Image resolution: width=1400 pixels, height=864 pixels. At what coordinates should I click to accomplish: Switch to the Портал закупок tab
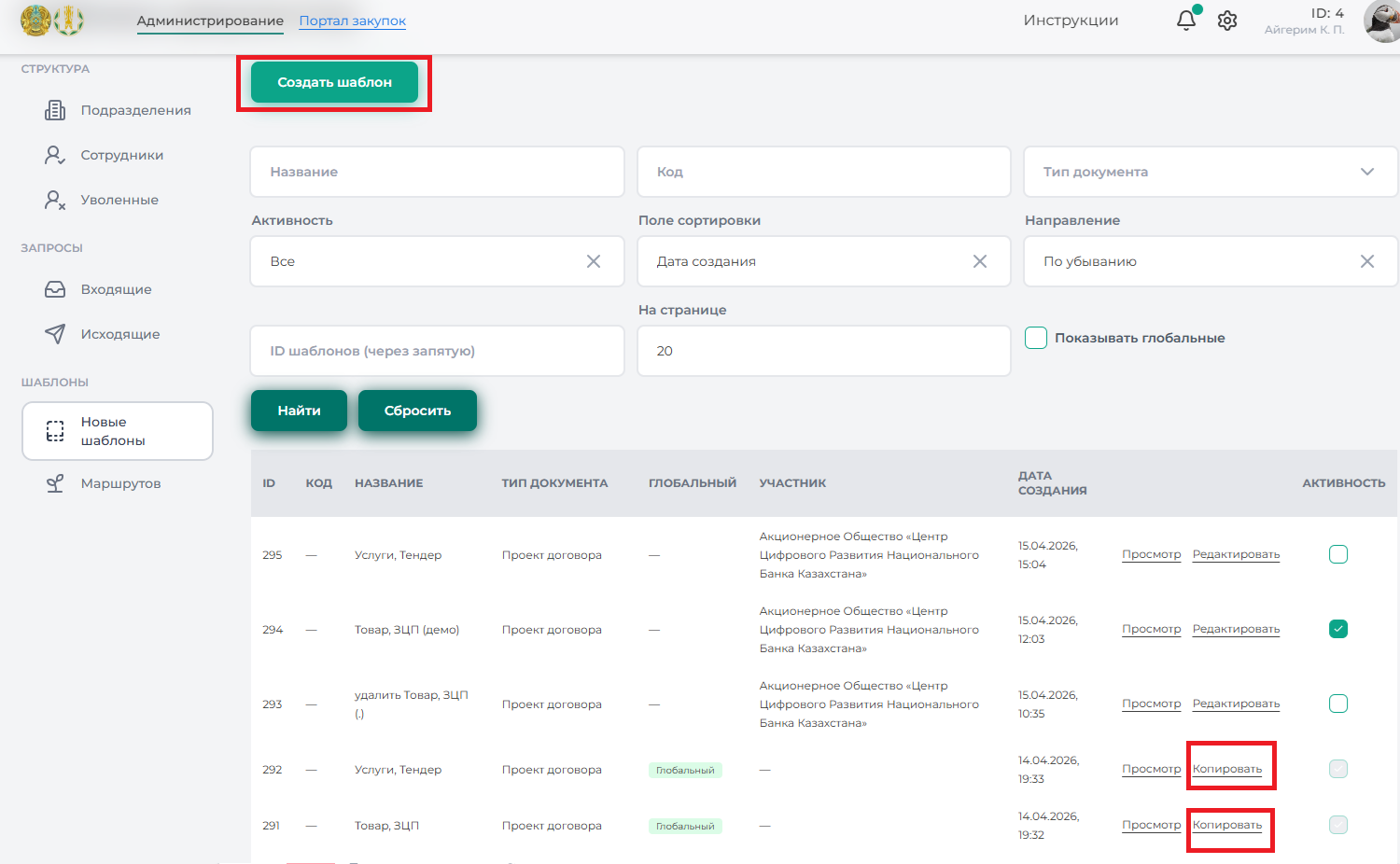(352, 21)
